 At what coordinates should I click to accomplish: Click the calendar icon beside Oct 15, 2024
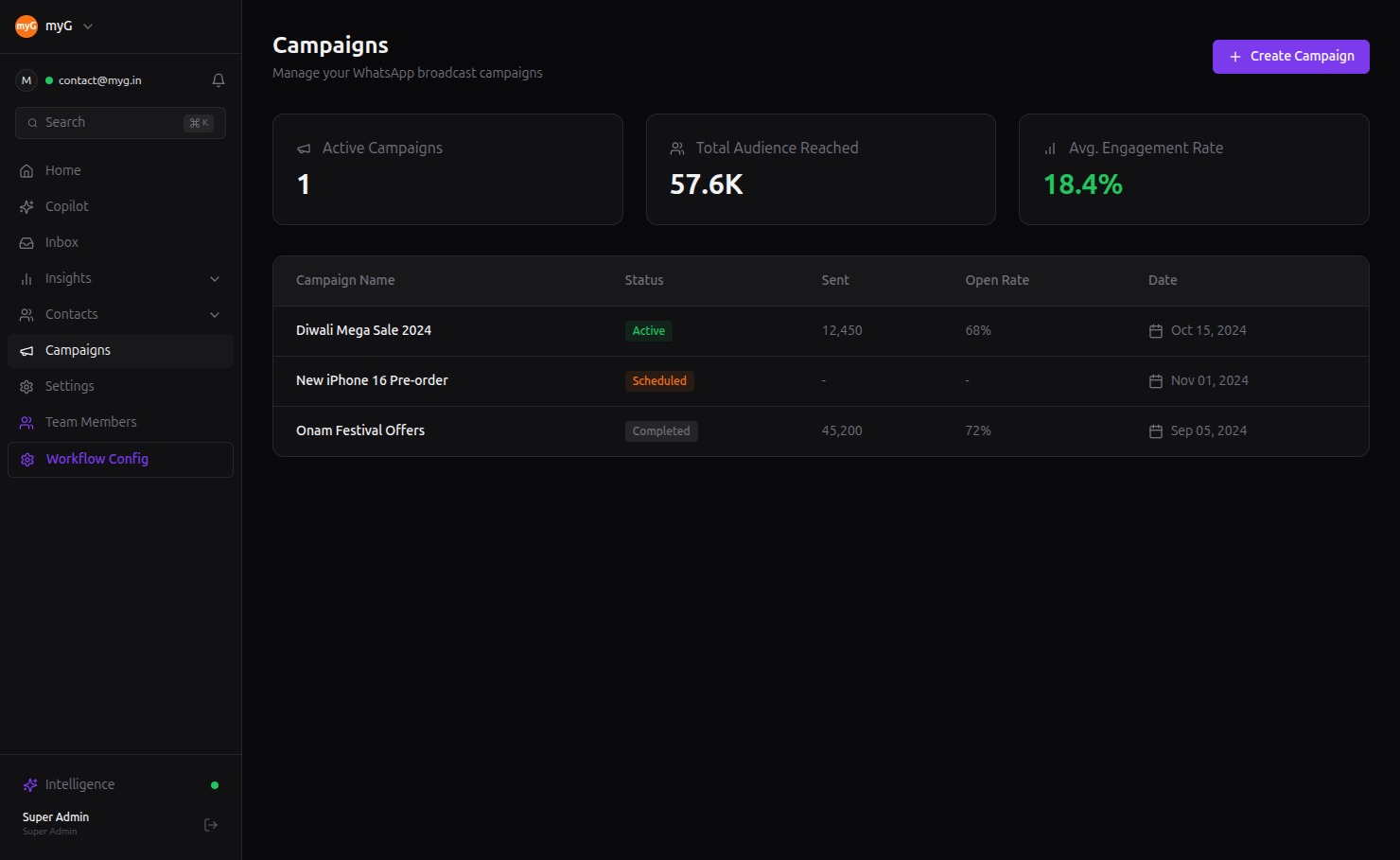pyautogui.click(x=1156, y=331)
